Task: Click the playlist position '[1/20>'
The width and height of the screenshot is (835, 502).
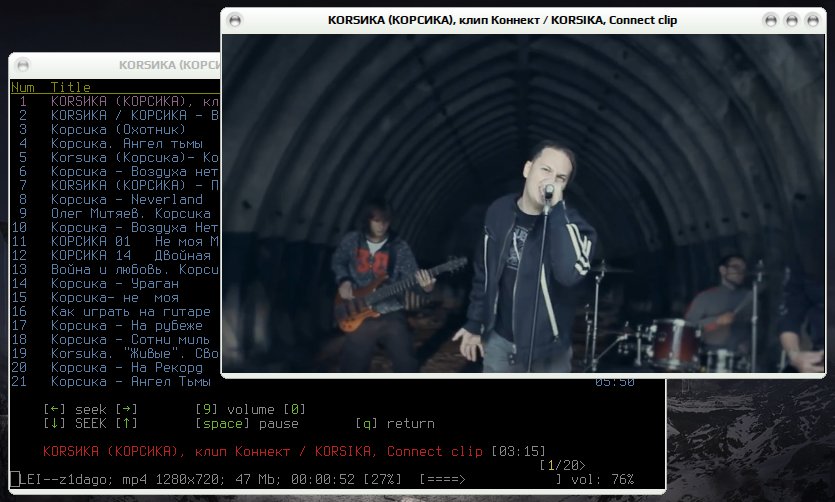Action: (x=562, y=465)
